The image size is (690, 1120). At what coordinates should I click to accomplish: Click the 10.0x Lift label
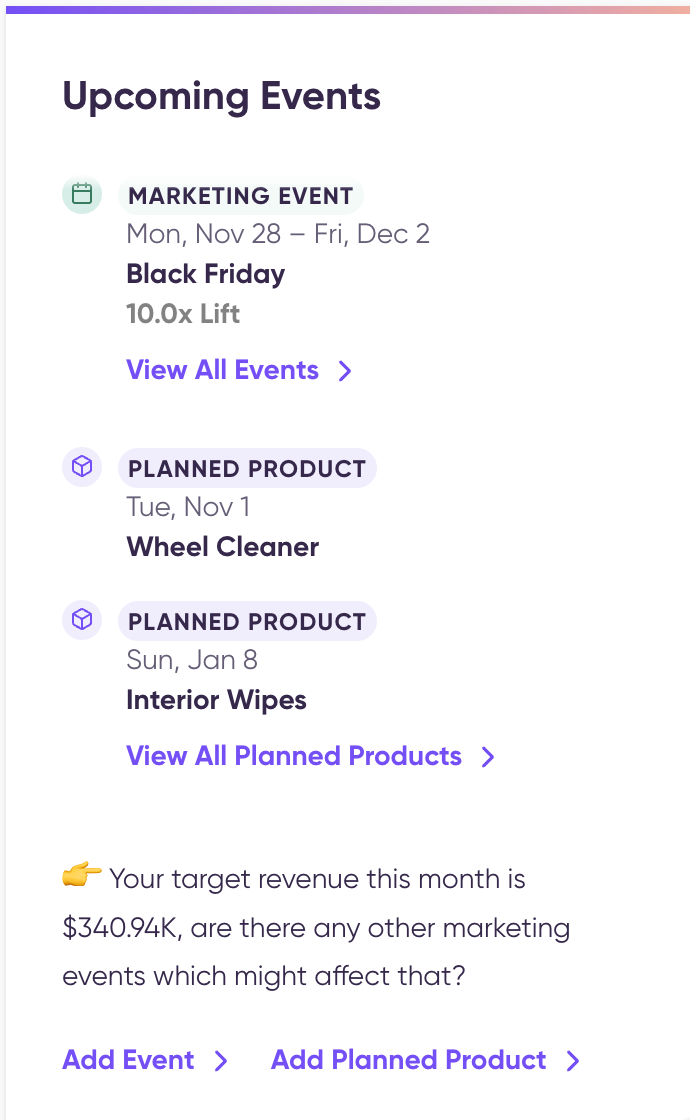(183, 314)
